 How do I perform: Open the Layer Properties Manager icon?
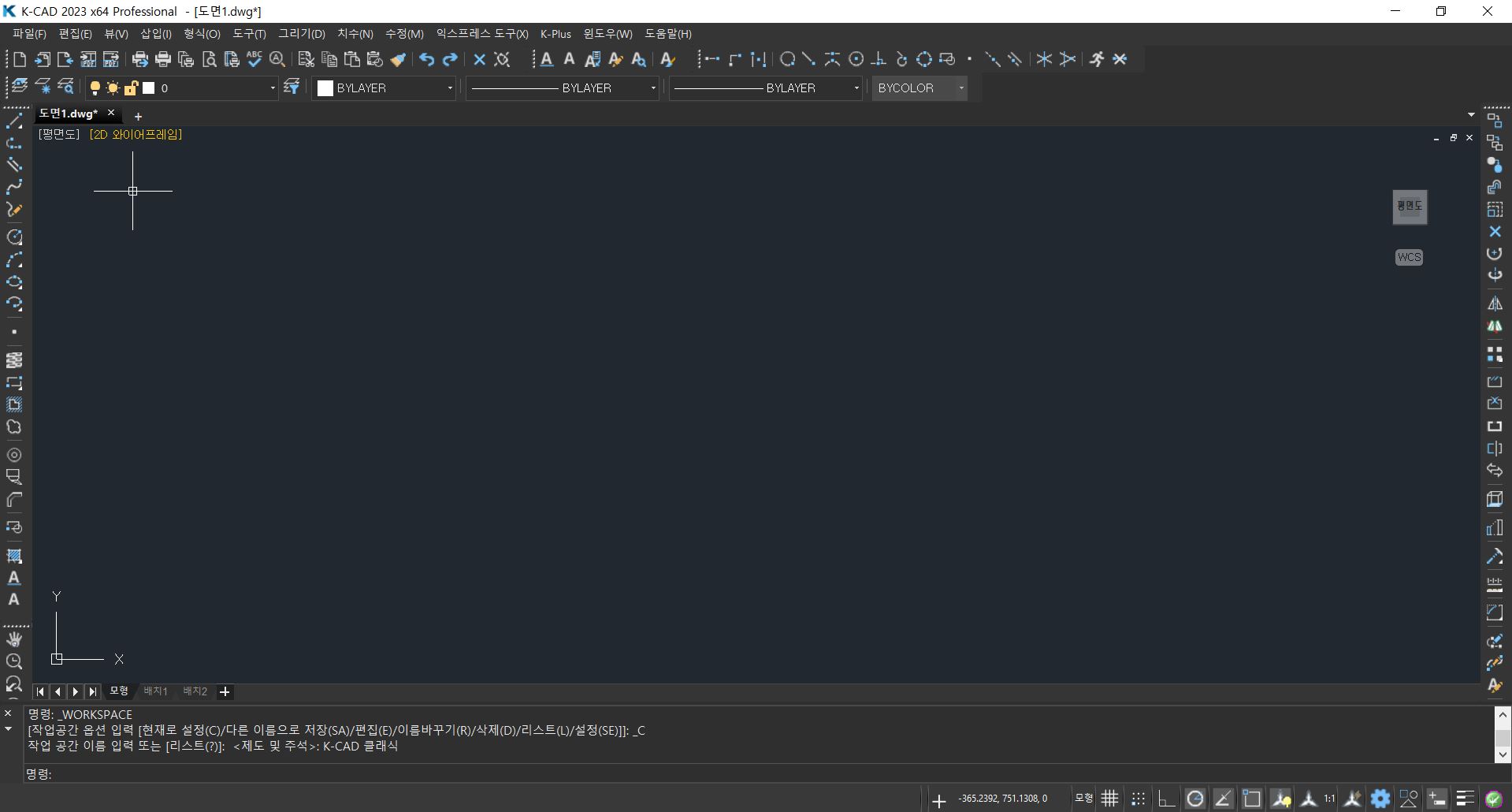pos(19,88)
